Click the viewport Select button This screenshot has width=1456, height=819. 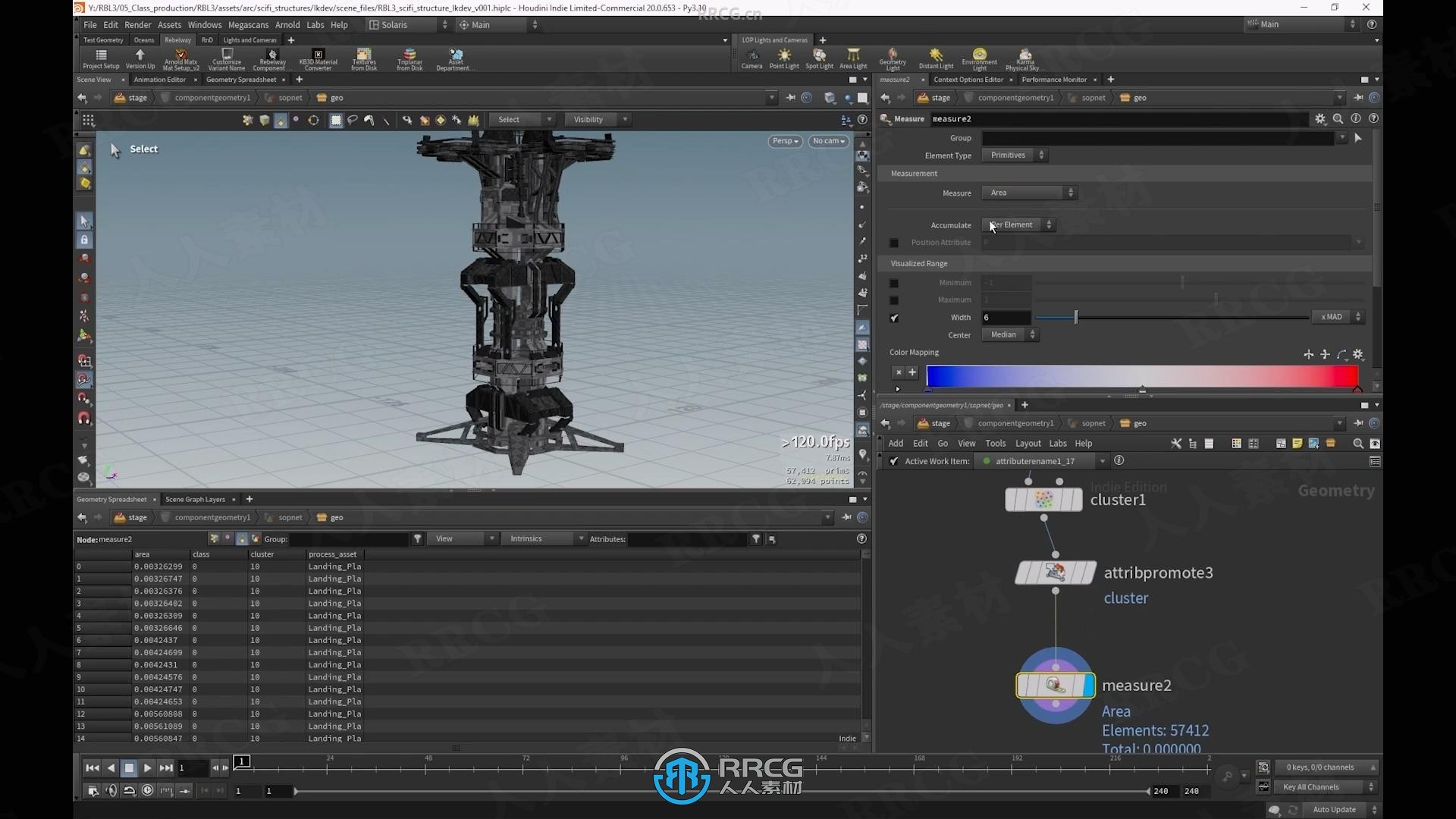522,120
